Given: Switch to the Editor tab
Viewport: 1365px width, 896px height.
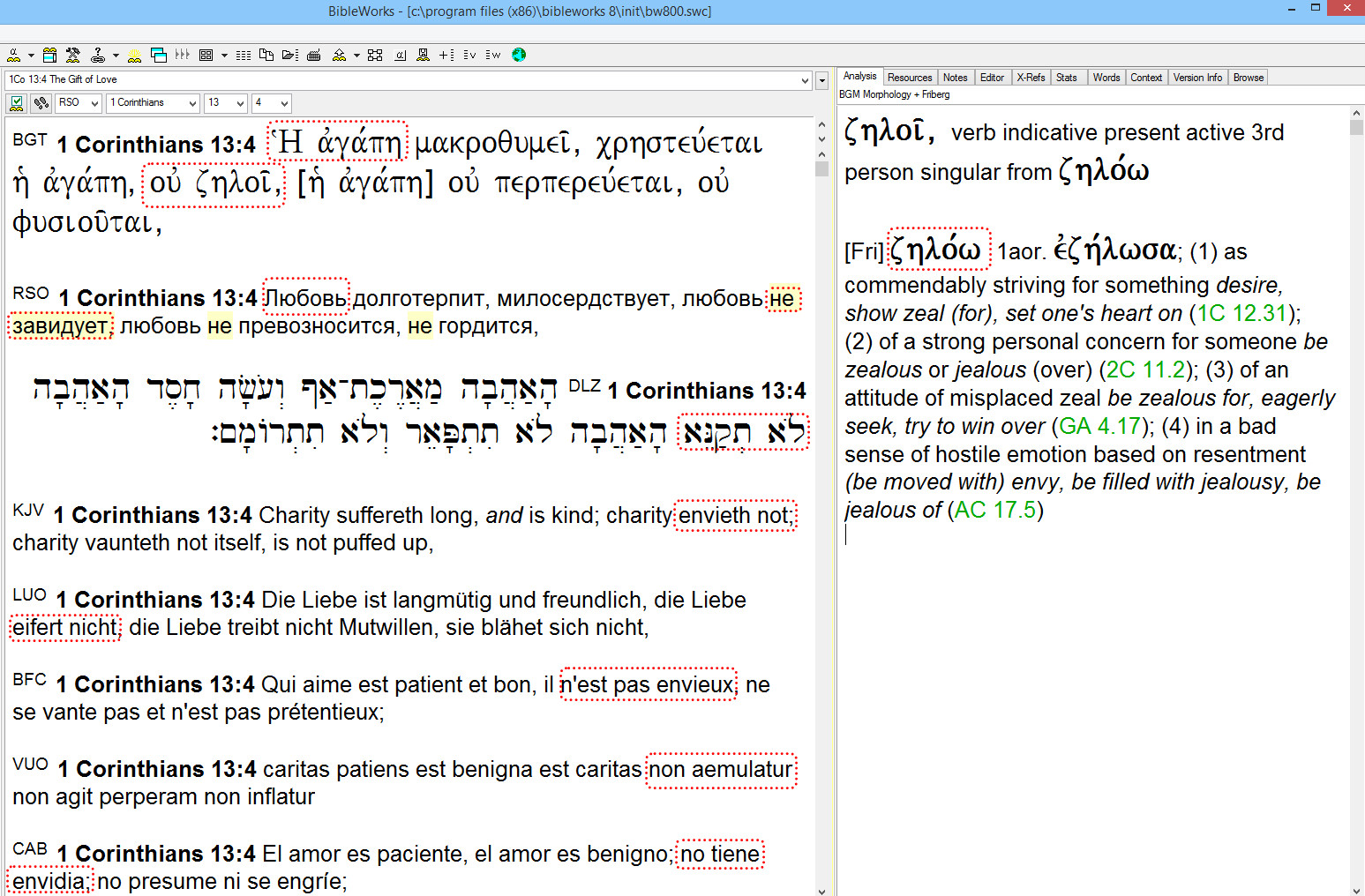Looking at the screenshot, I should click(x=993, y=78).
